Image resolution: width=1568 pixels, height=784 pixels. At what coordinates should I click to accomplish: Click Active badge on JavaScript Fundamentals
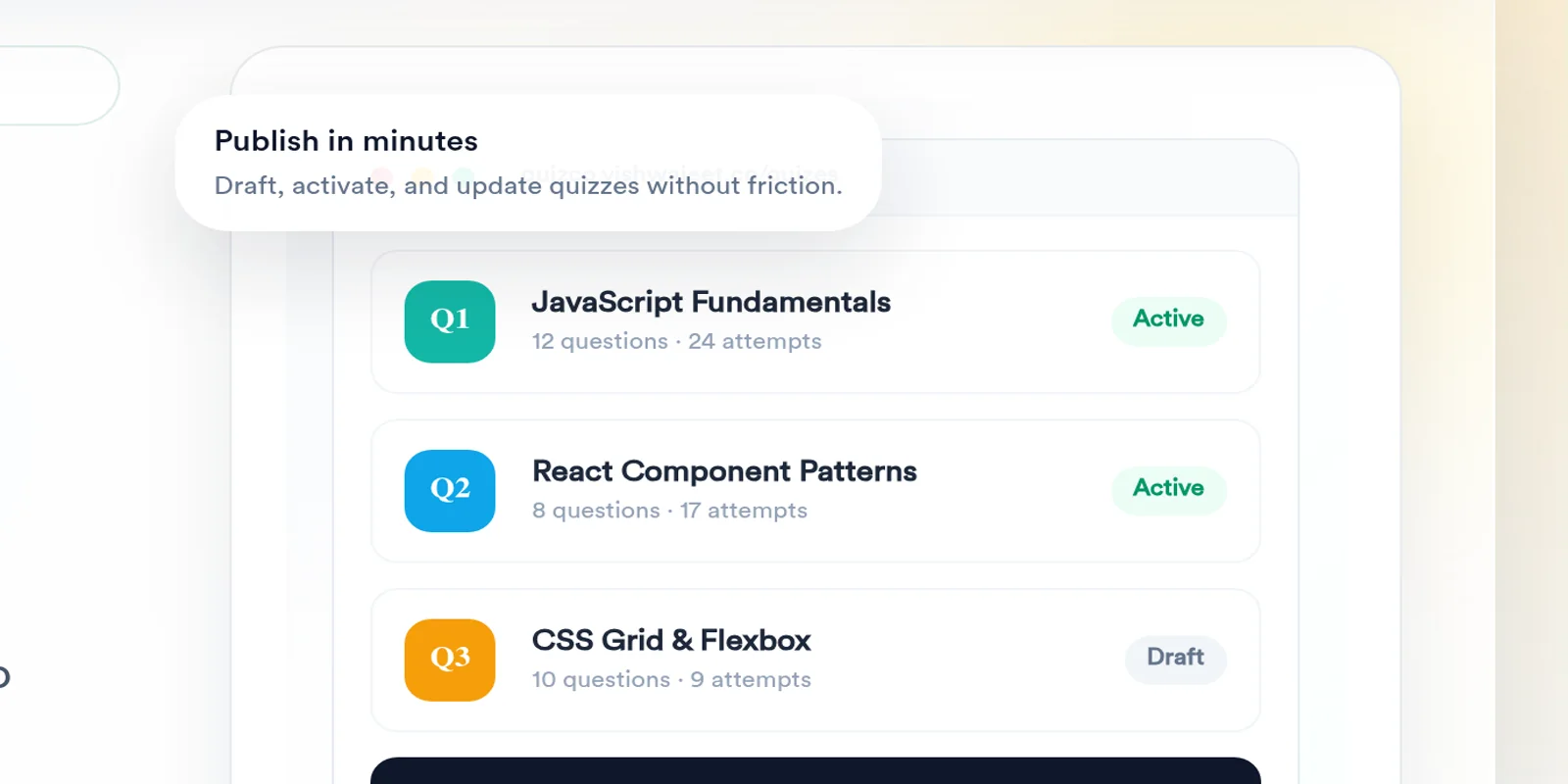(x=1168, y=319)
